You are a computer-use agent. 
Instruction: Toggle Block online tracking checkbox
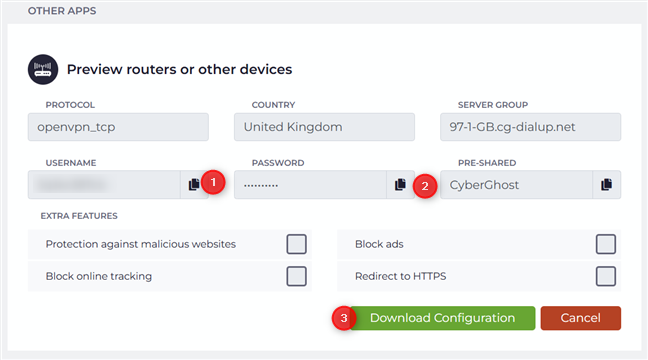296,276
